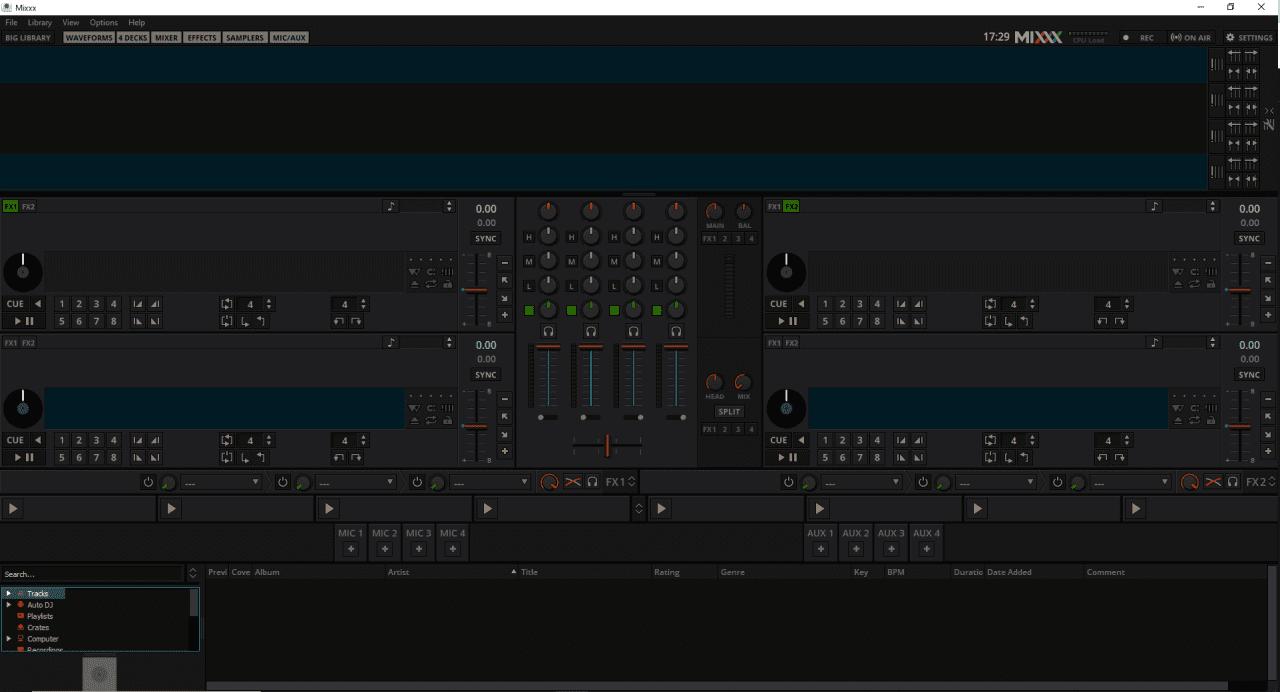
Task: Click the eject icon on the top-left deck
Action: [415, 284]
